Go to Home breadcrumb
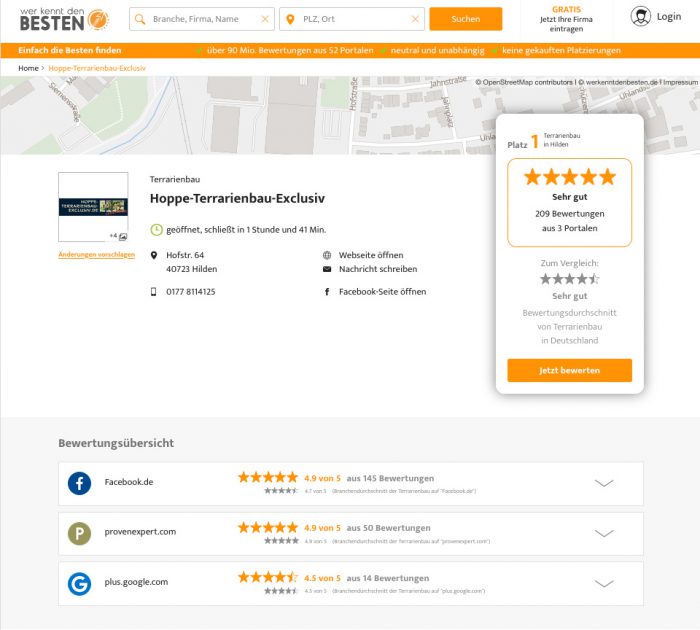700x630 pixels. pos(28,68)
